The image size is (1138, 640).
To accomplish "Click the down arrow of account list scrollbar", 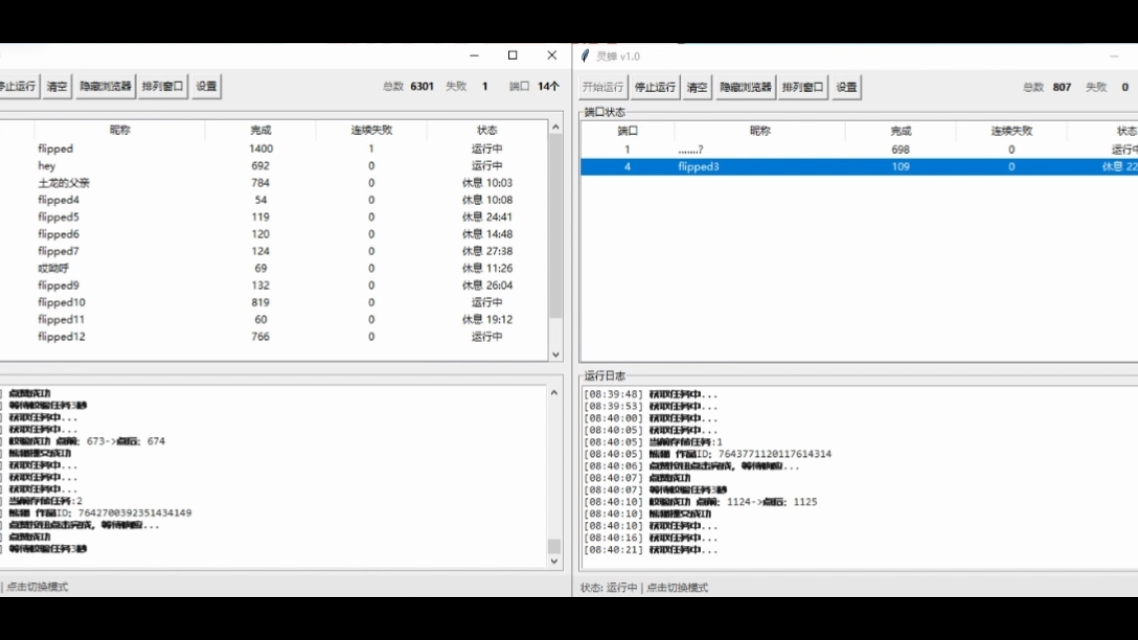I will 556,354.
